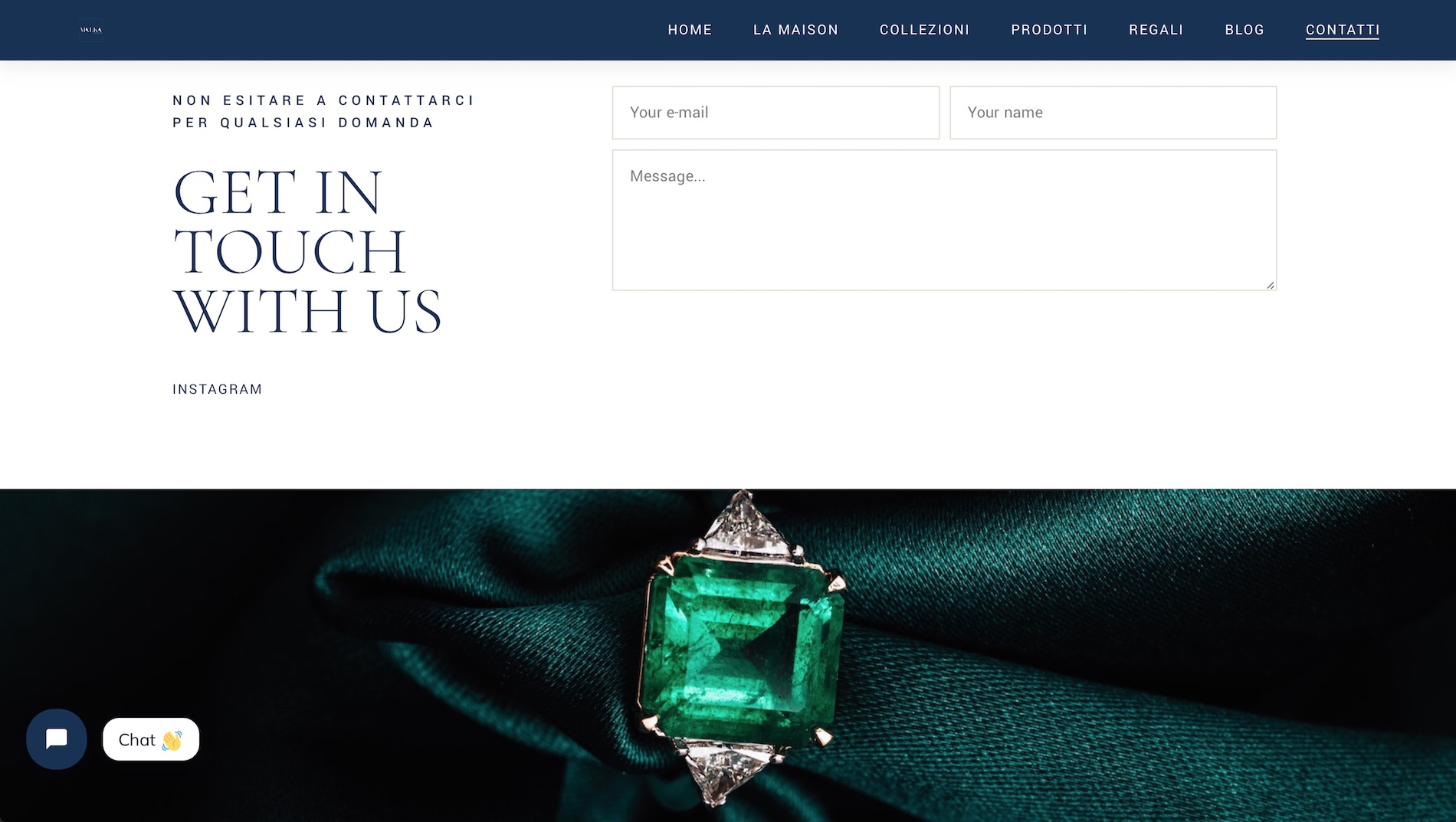Image resolution: width=1456 pixels, height=822 pixels.
Task: Click the Chat waving hand label
Action: point(151,739)
